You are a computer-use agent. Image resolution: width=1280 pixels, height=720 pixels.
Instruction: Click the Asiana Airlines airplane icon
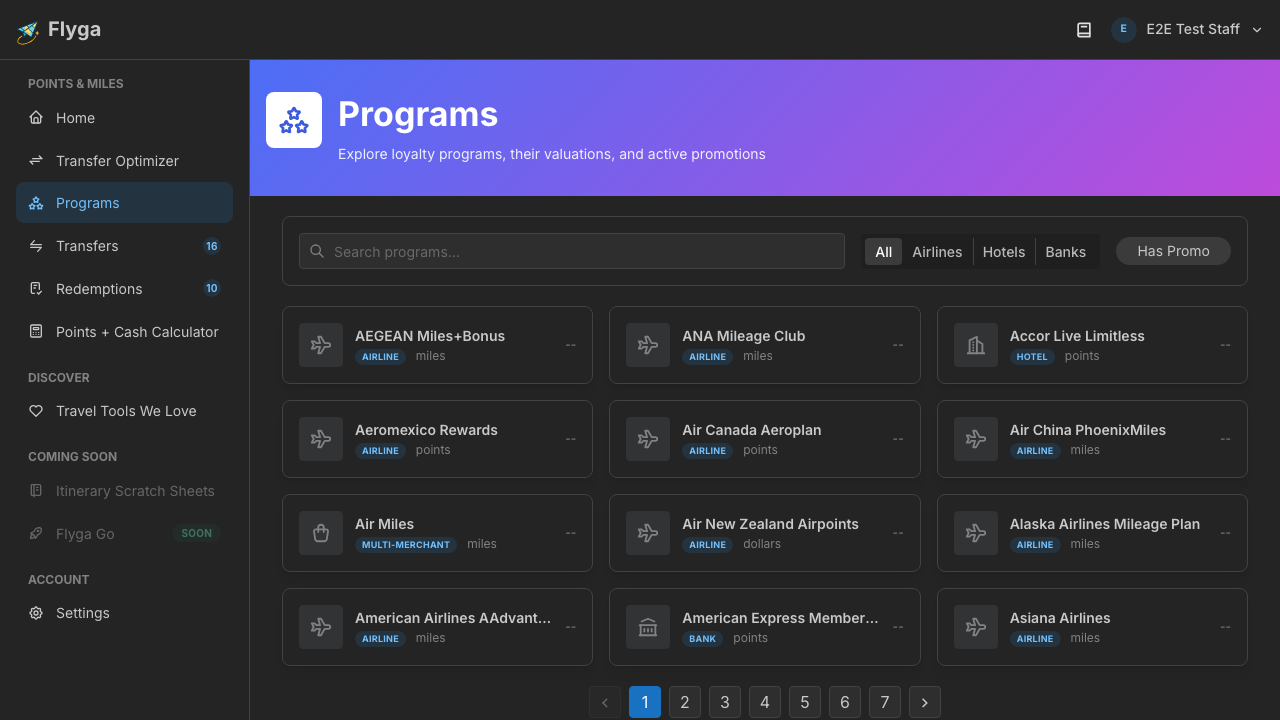(x=976, y=627)
